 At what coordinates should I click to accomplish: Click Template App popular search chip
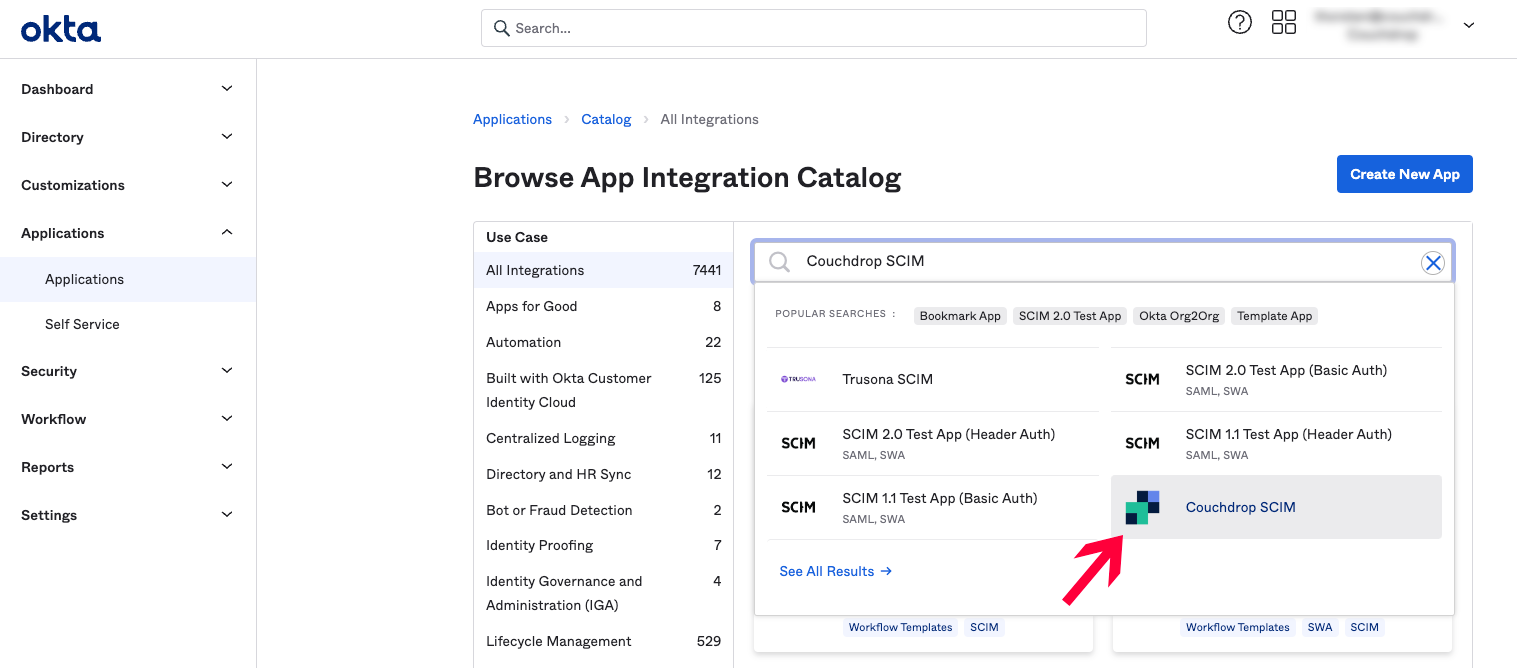[x=1274, y=316]
